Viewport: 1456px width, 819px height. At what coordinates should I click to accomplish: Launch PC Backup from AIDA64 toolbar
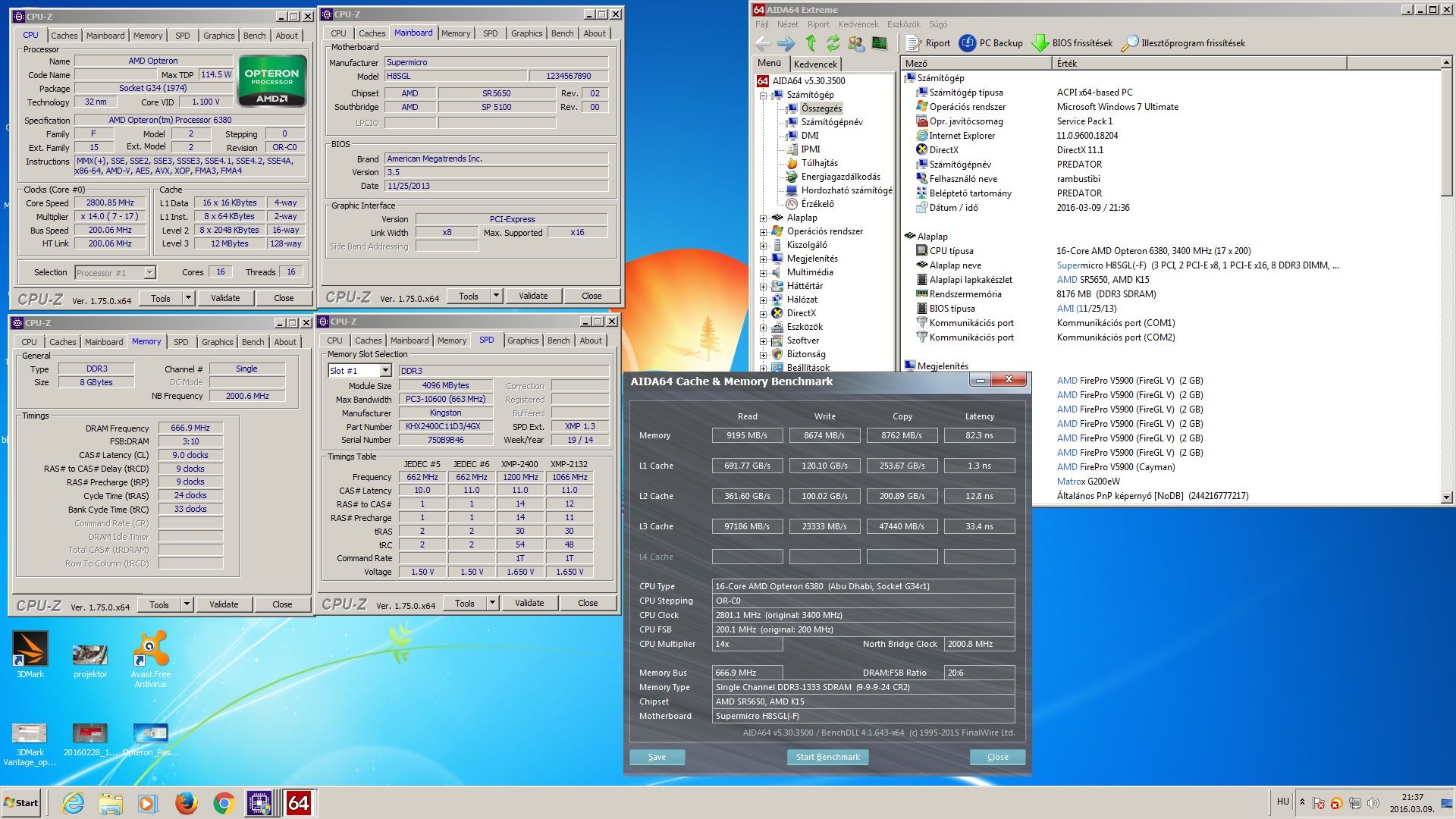(991, 43)
